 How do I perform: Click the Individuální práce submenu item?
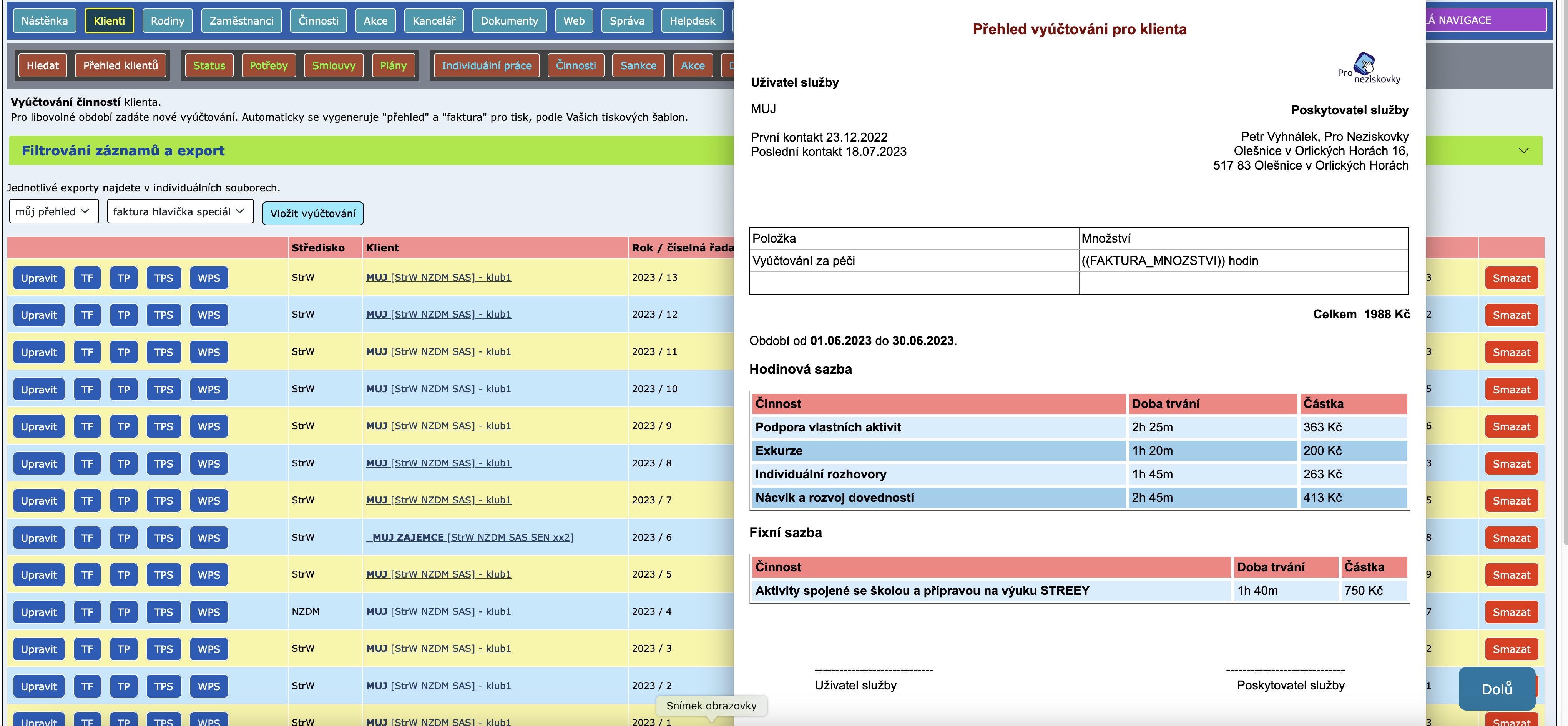click(486, 65)
